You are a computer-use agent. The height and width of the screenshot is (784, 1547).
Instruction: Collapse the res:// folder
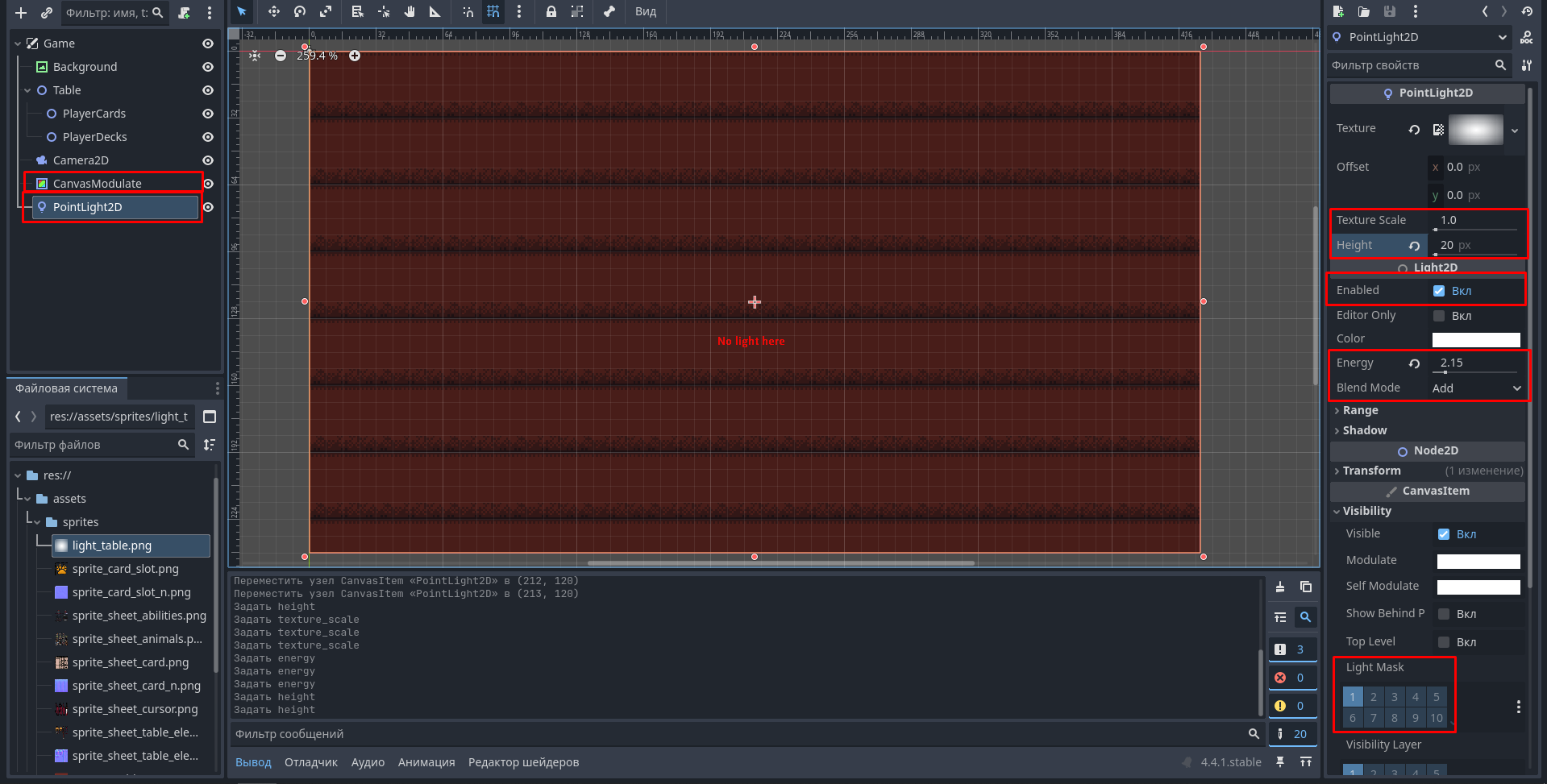(18, 475)
